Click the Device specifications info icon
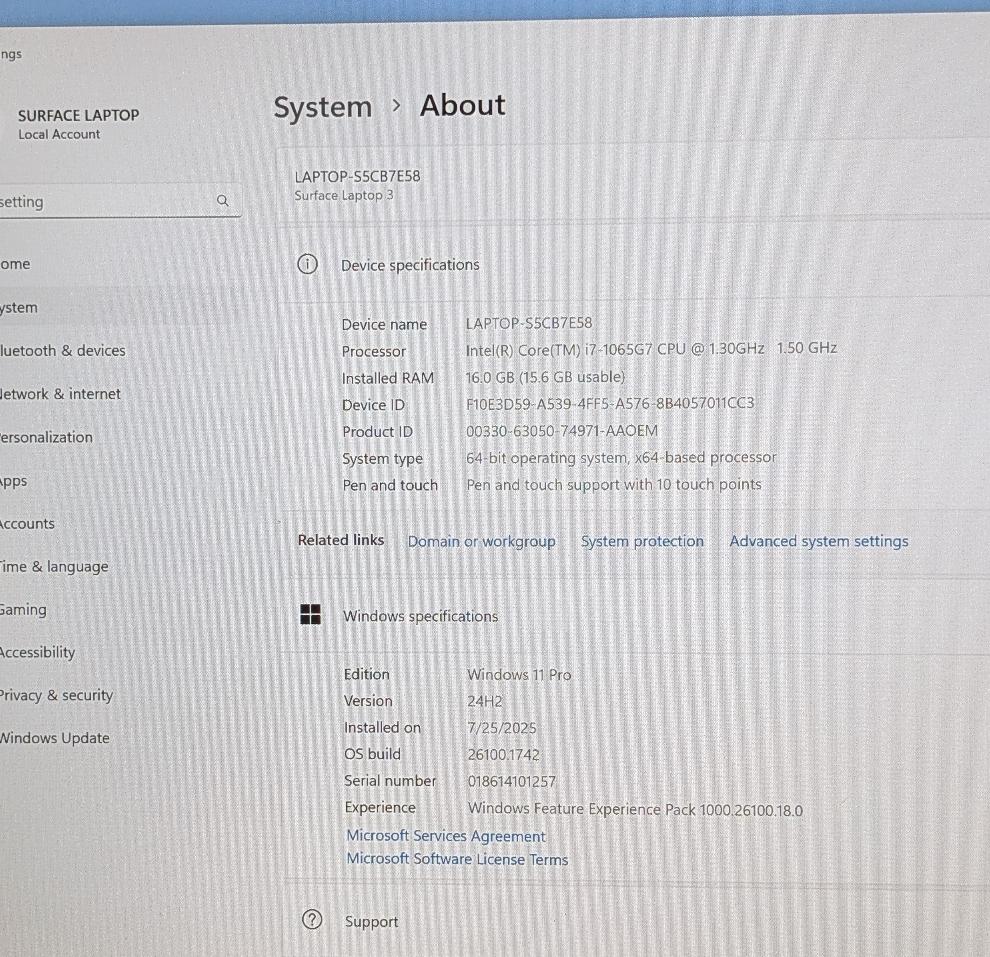 point(307,264)
